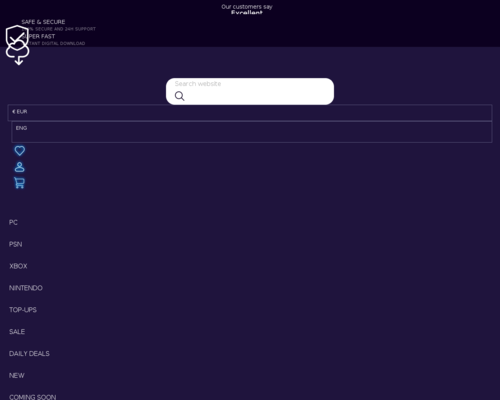The height and width of the screenshot is (400, 500).
Task: Click the Our customers say Excellent text
Action: (x=247, y=9)
